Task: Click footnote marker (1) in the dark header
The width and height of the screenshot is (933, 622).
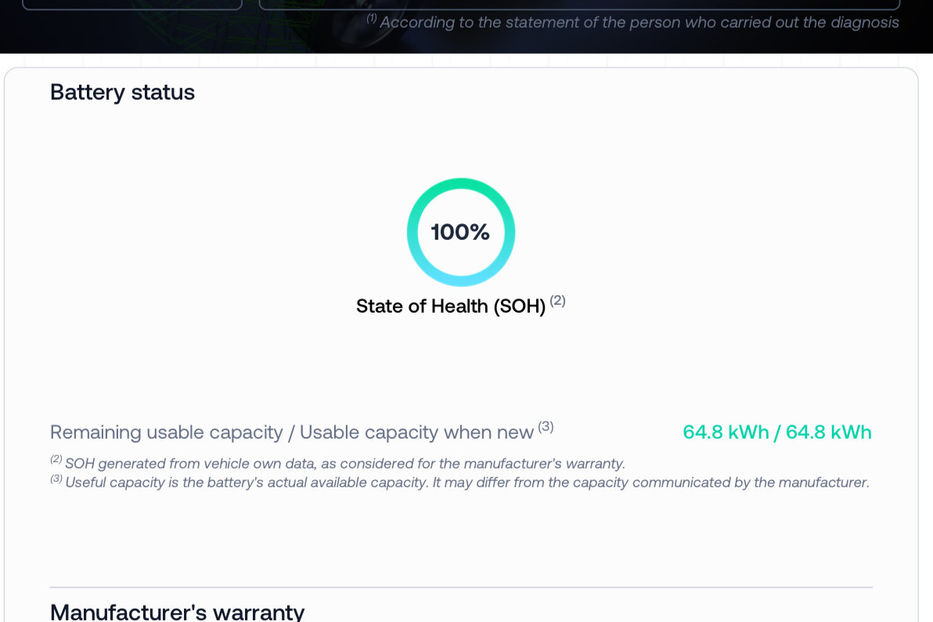Action: click(371, 18)
